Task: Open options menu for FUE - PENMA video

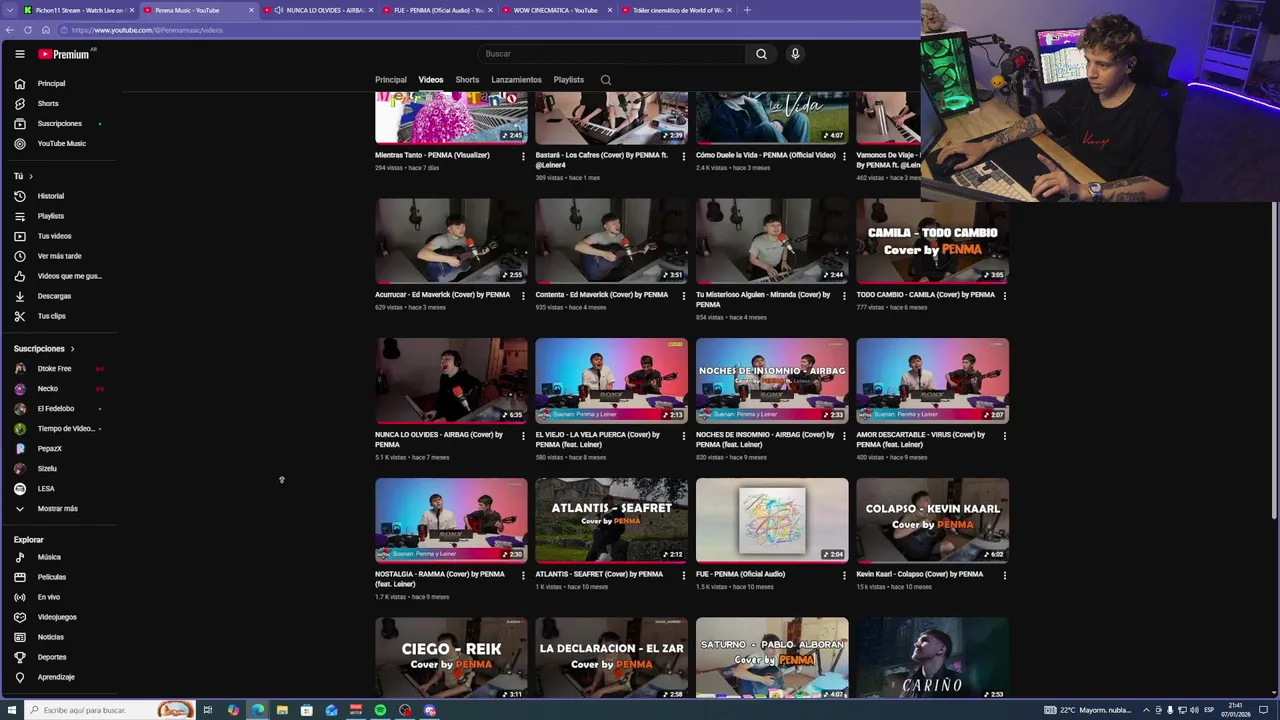Action: [844, 575]
